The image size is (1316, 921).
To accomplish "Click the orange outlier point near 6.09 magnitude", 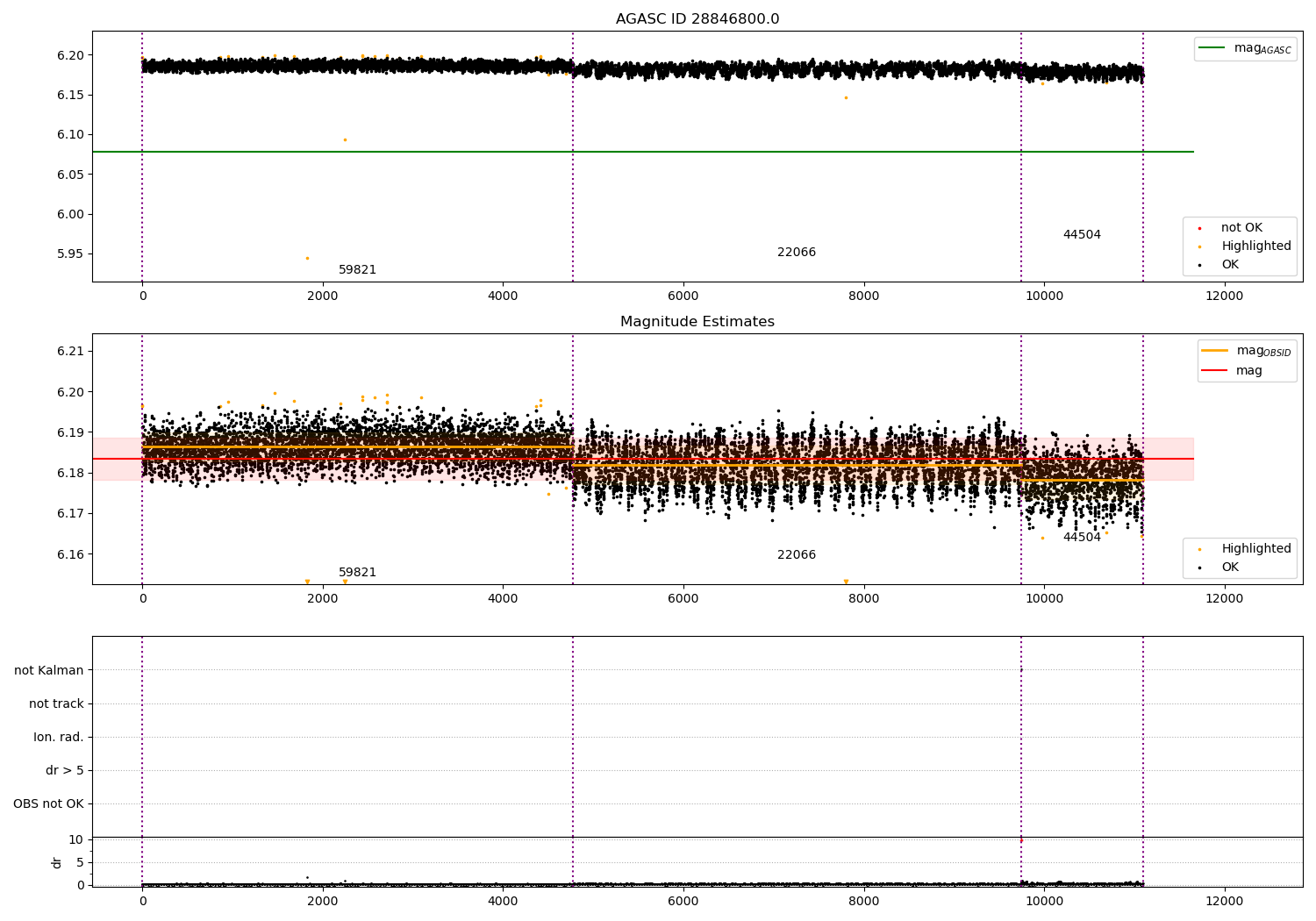I will (345, 139).
